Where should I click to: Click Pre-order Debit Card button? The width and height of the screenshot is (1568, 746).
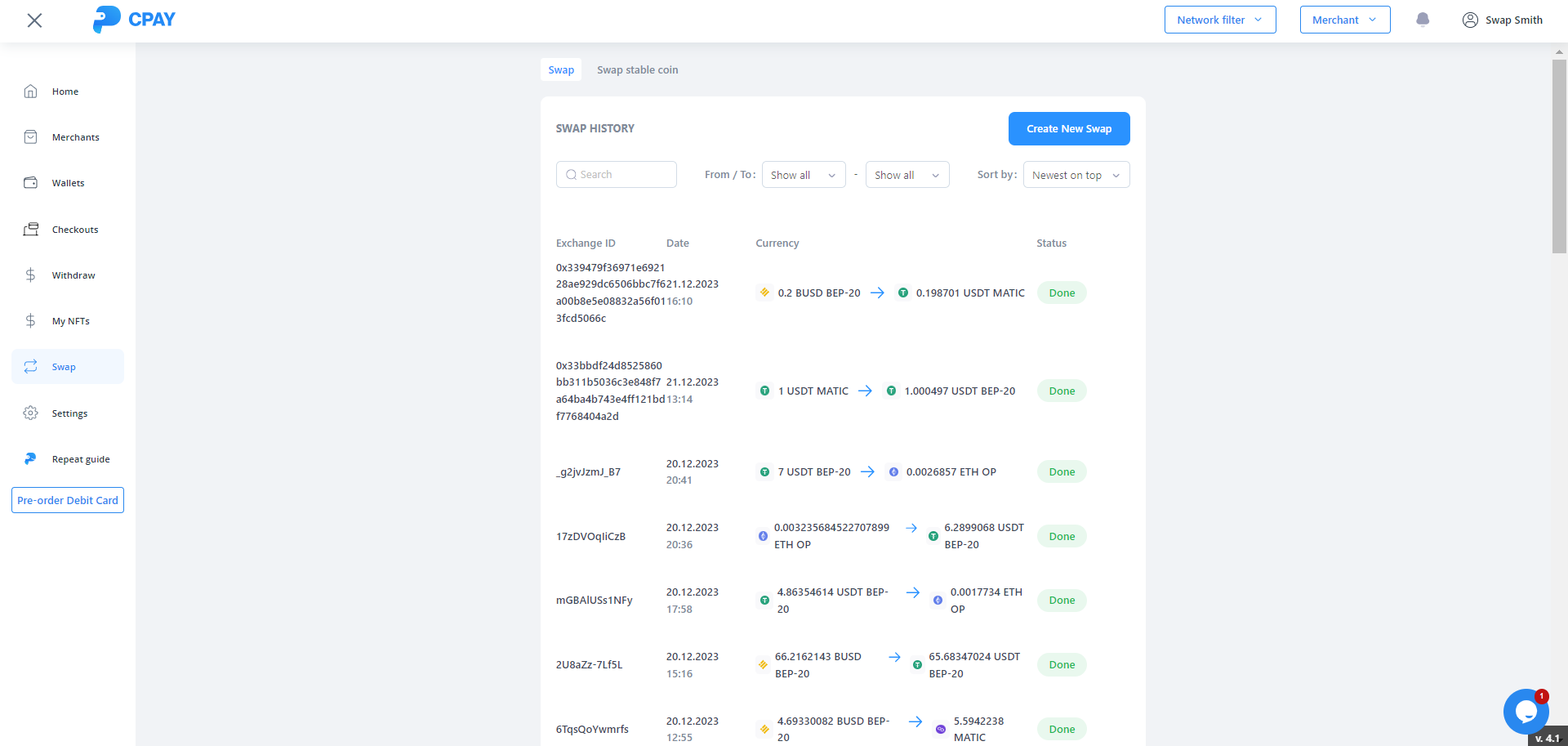[68, 500]
